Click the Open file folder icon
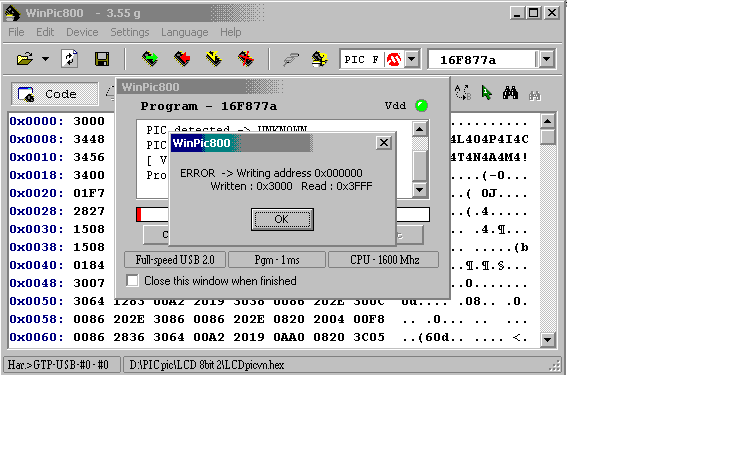The image size is (738, 460). point(24,59)
